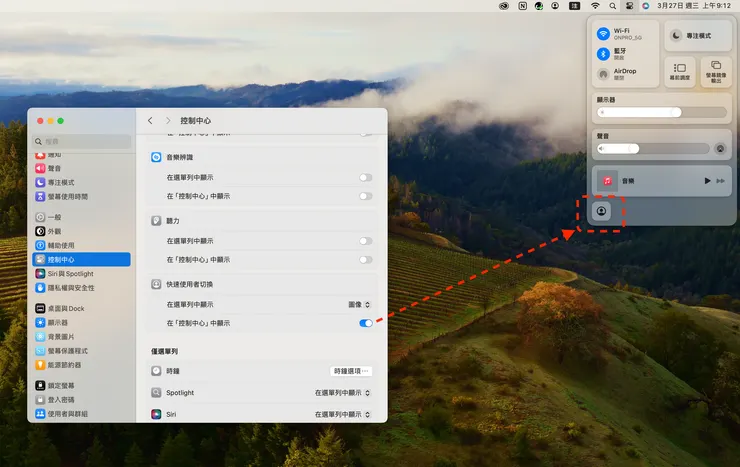Image resolution: width=740 pixels, height=467 pixels.
Task: Open Clock options (時鐘選項) button
Action: point(351,371)
